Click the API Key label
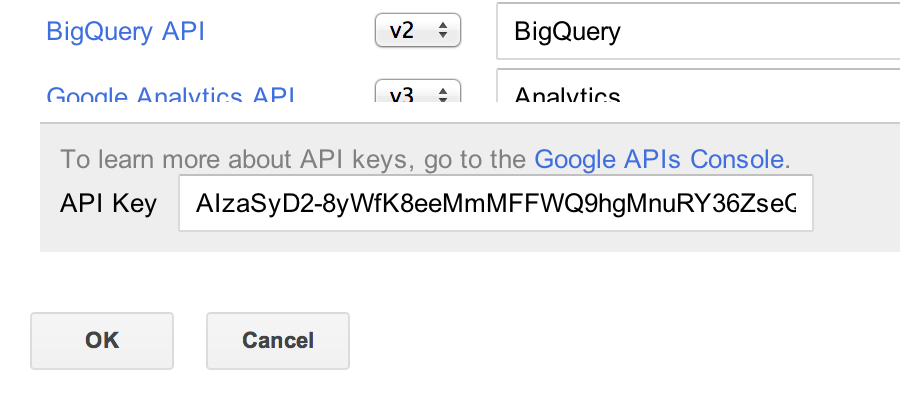This screenshot has width=900, height=400. (x=108, y=204)
